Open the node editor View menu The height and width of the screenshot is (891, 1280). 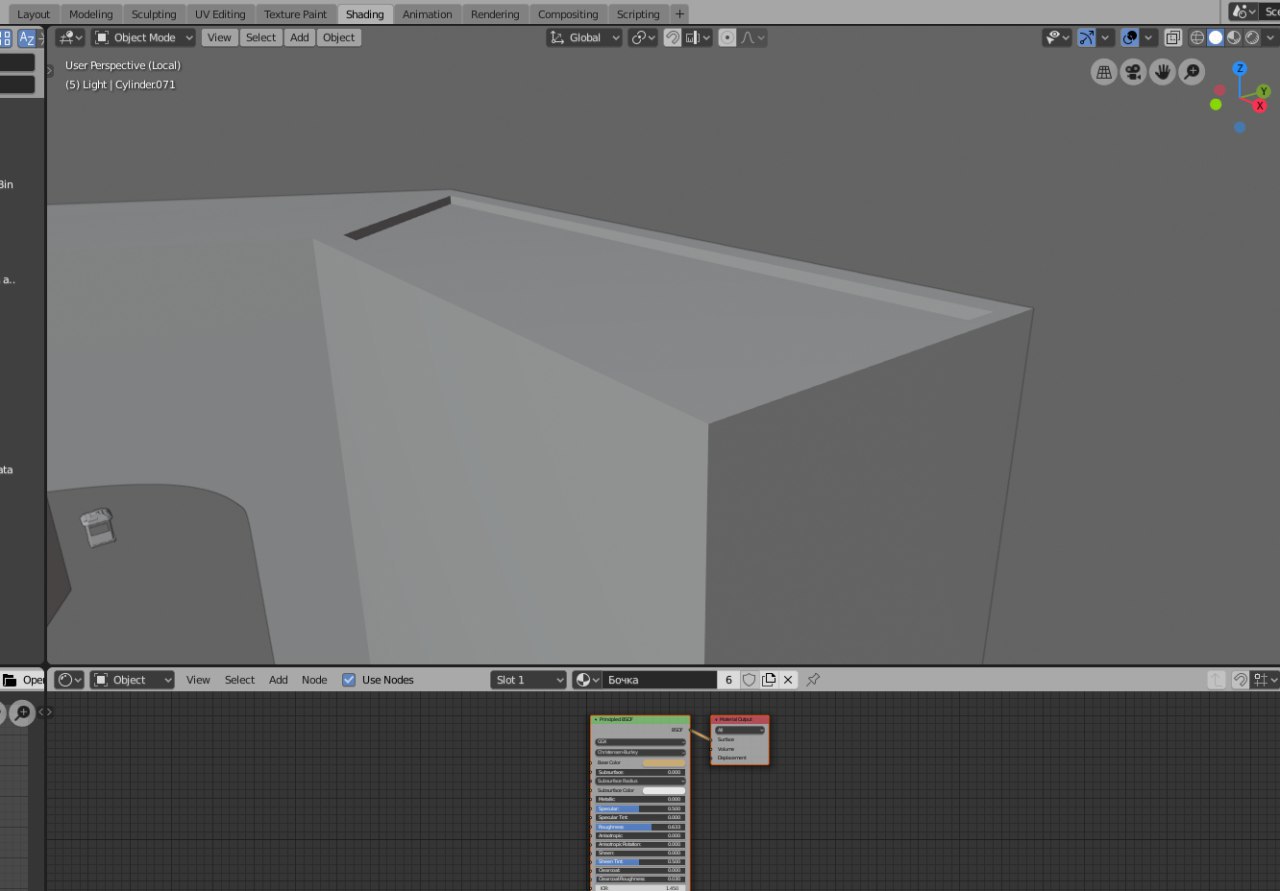[x=198, y=680]
